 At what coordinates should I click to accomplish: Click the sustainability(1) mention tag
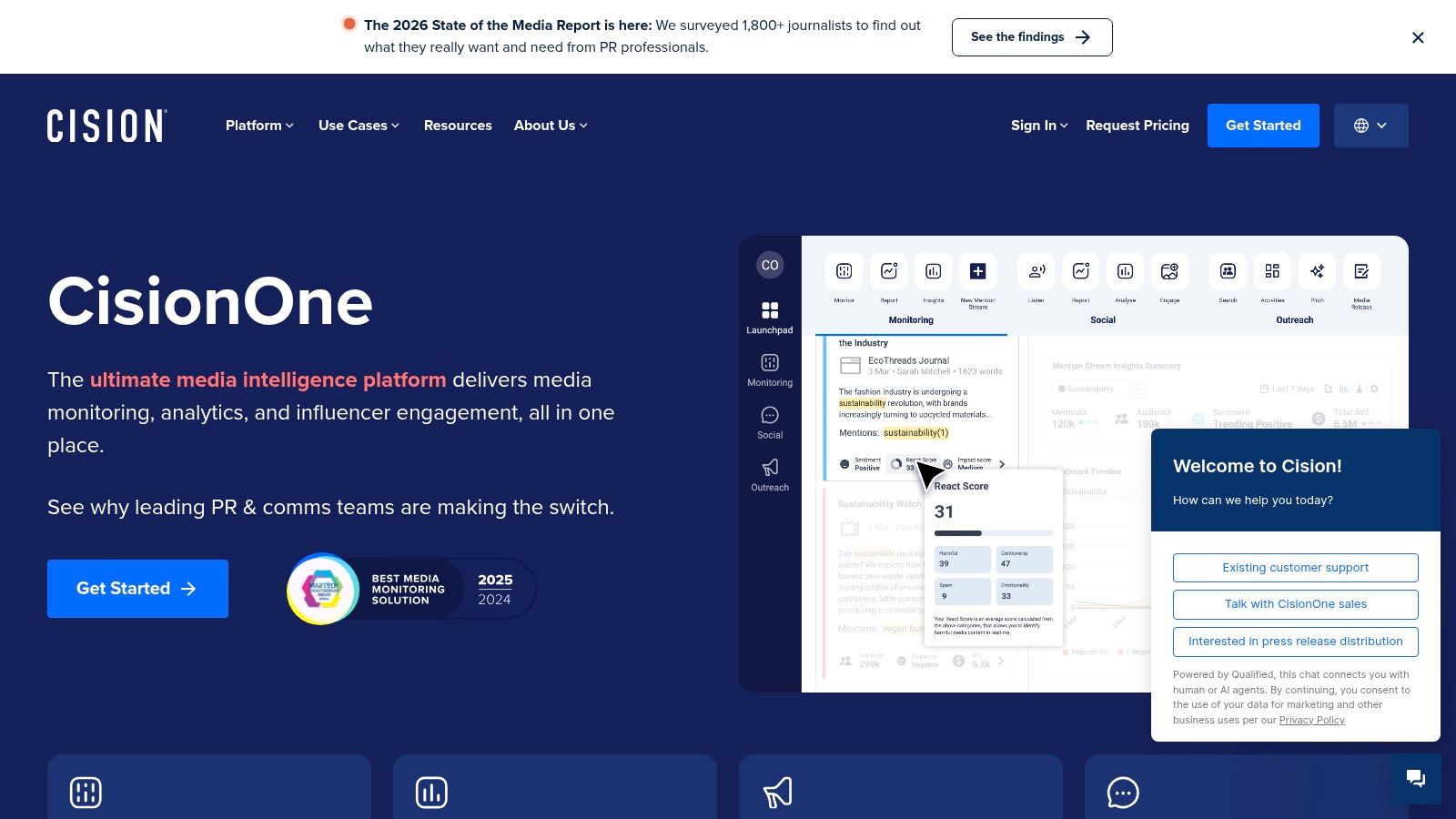[x=915, y=433]
